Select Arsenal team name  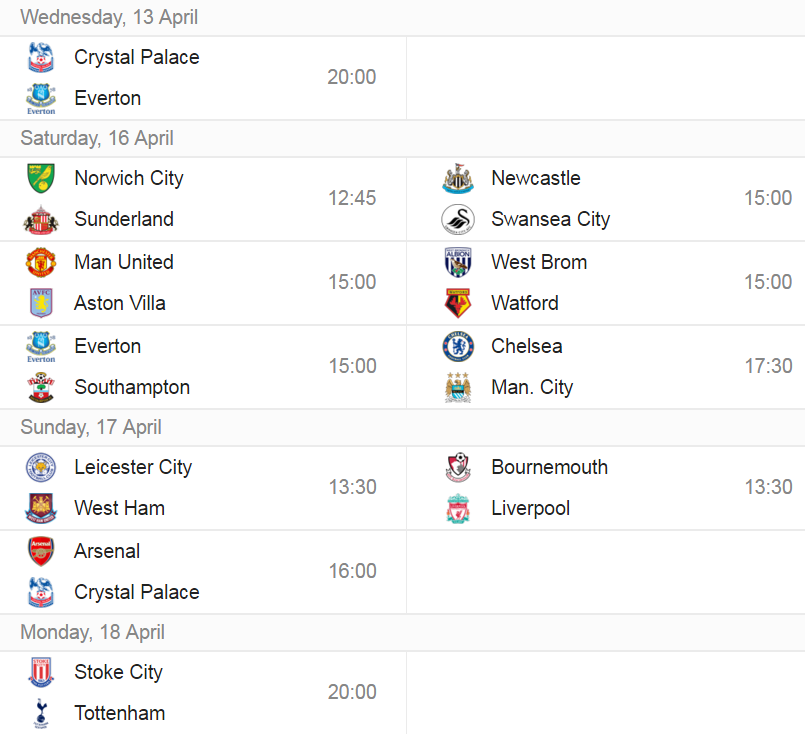(x=107, y=551)
